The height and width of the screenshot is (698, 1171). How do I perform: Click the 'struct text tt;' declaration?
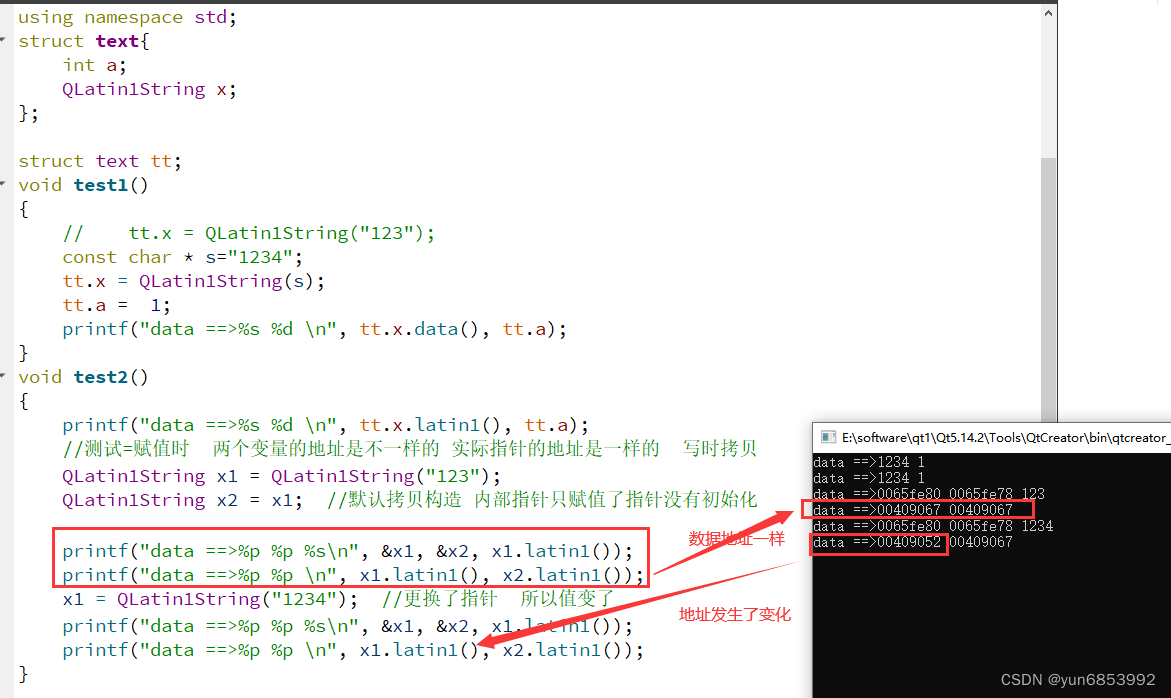point(100,160)
